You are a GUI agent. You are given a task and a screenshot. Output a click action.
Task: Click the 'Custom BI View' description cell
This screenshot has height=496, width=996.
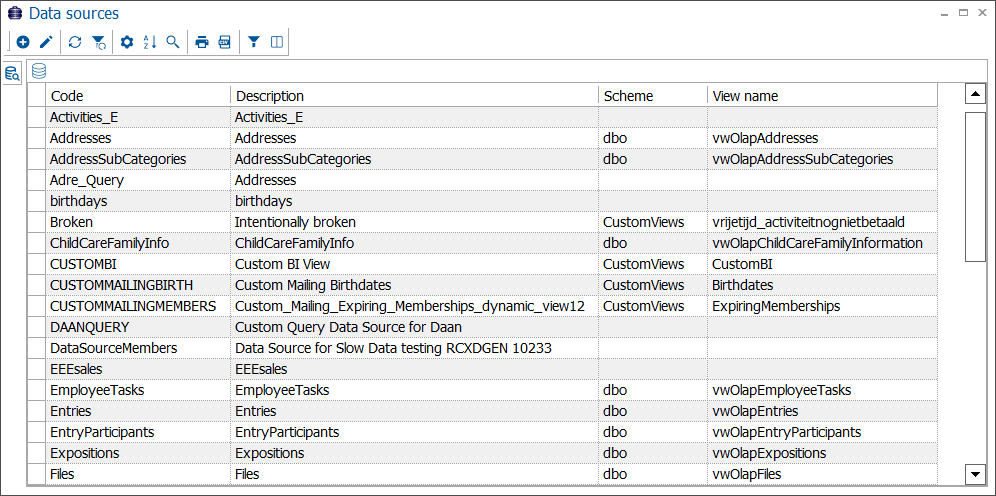[414, 264]
